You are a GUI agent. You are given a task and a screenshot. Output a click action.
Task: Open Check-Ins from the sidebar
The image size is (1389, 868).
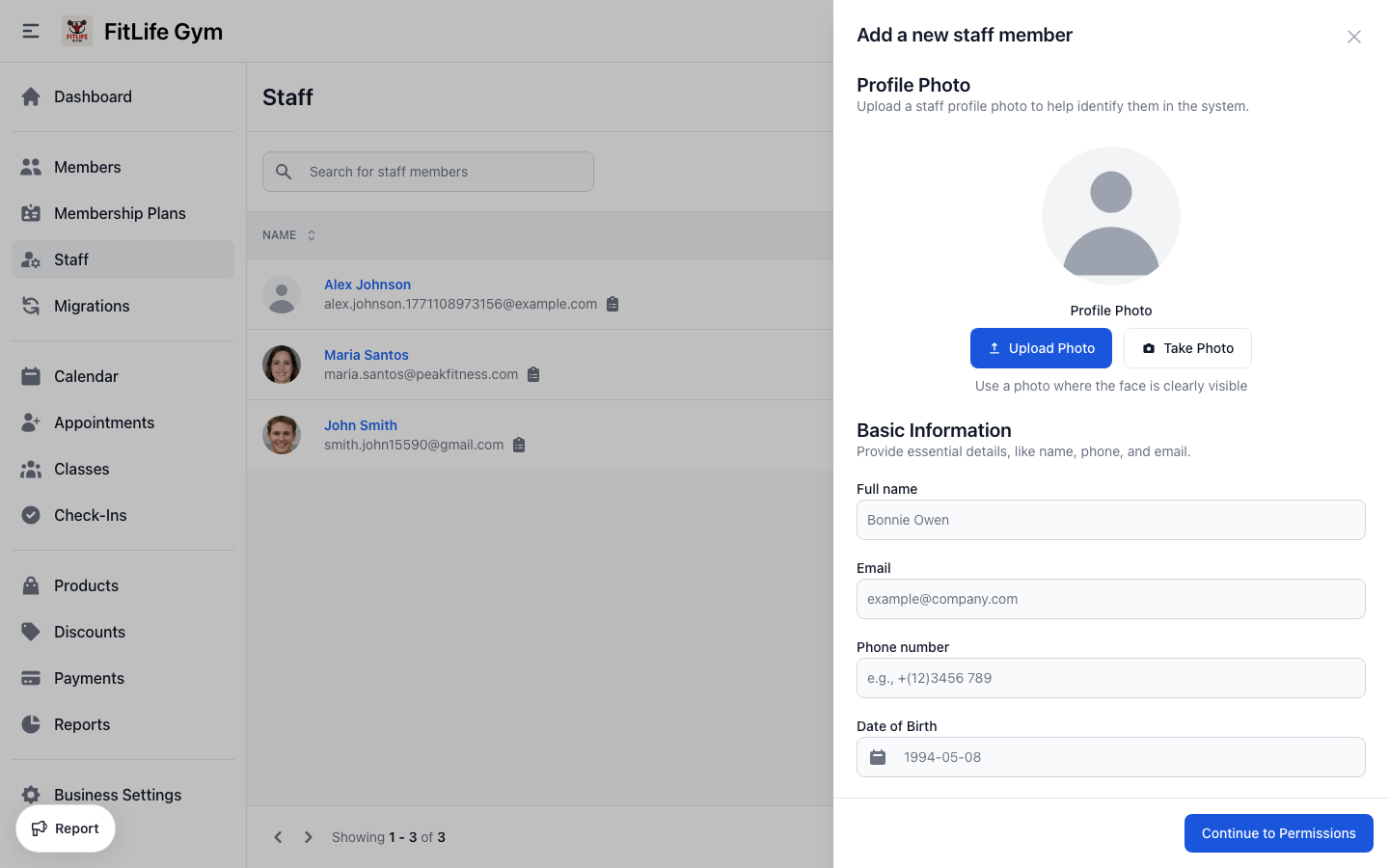[91, 515]
